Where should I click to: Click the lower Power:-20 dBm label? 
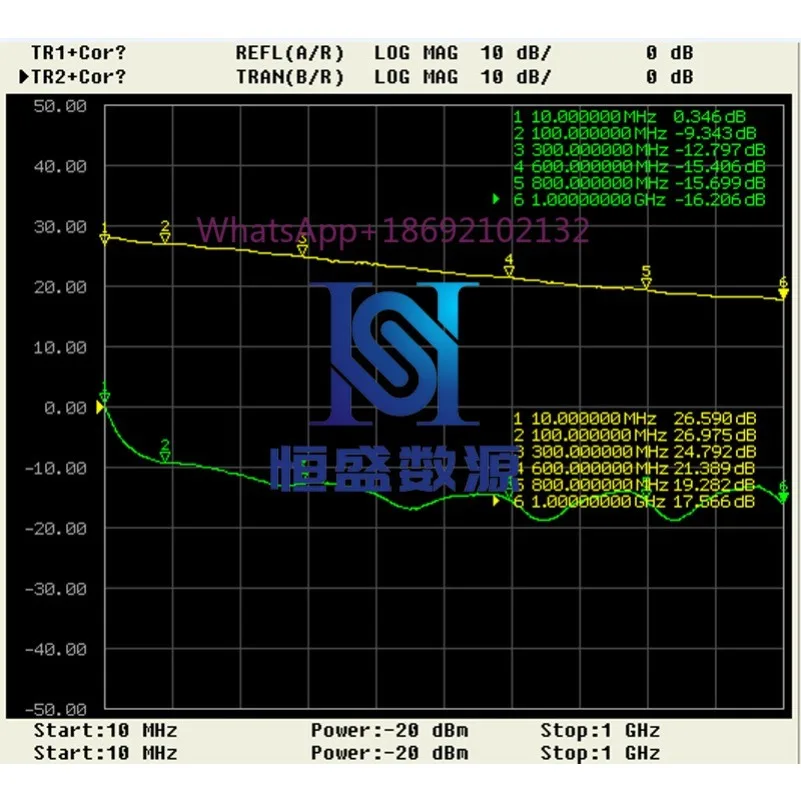(x=390, y=753)
